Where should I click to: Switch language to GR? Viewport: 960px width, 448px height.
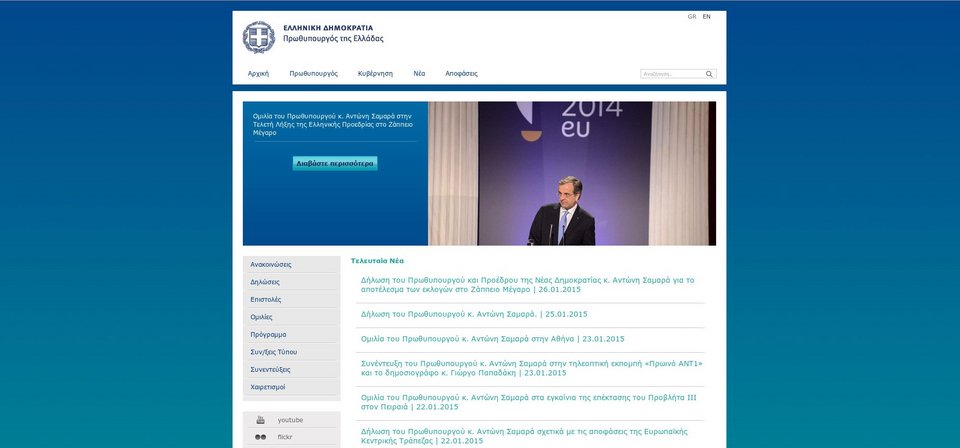pyautogui.click(x=692, y=17)
